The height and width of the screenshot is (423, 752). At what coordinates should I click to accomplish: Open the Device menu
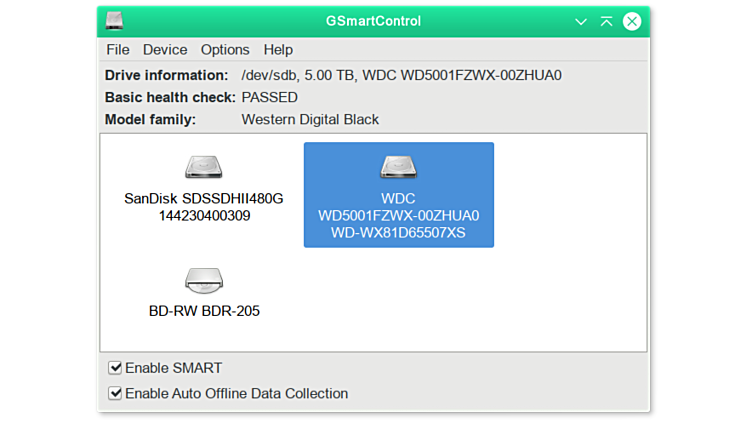point(165,49)
